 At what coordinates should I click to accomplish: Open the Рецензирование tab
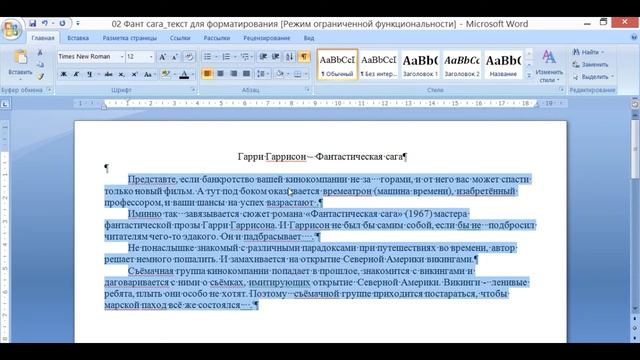tap(267, 38)
